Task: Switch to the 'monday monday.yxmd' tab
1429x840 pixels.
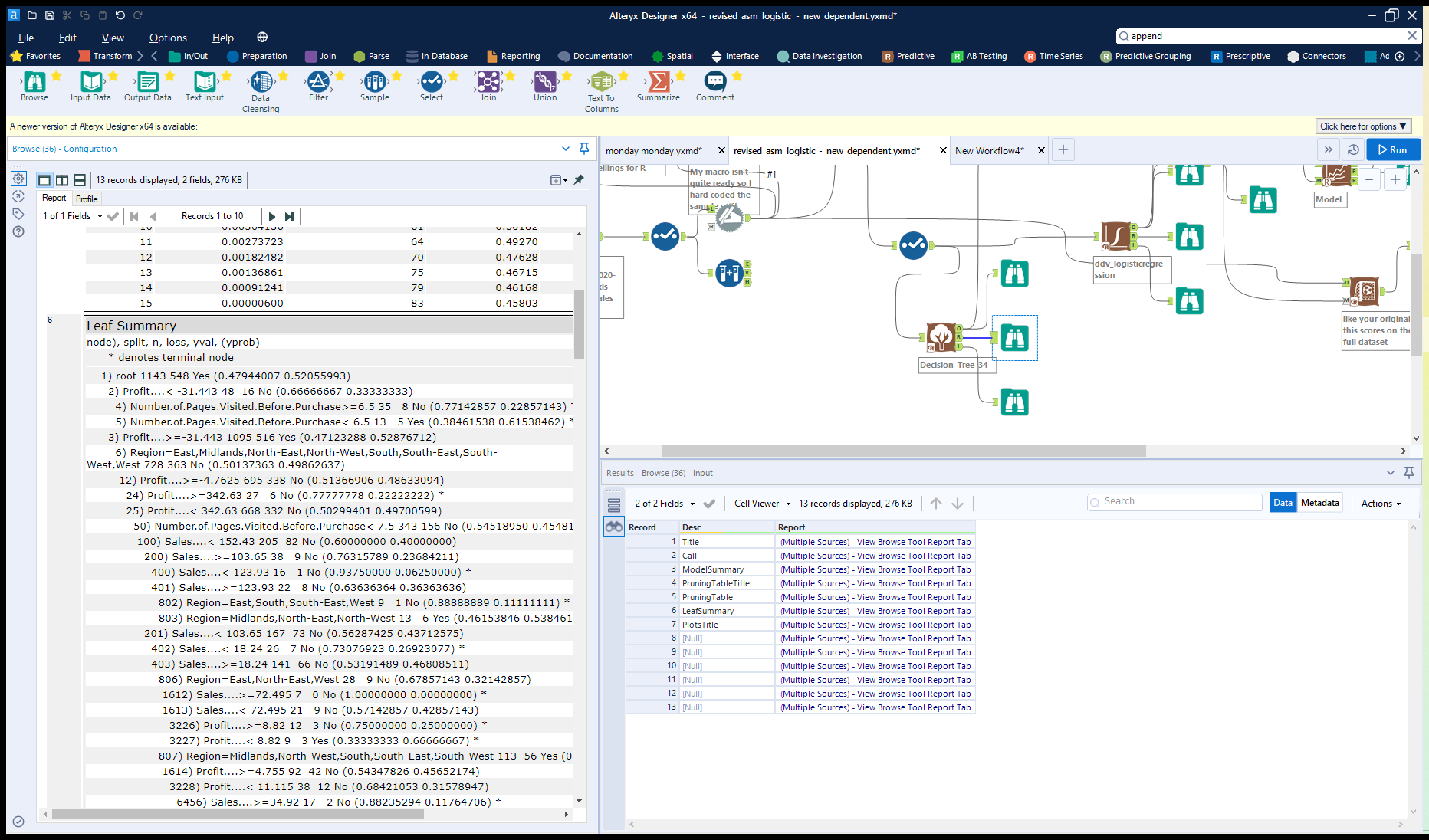Action: point(653,151)
